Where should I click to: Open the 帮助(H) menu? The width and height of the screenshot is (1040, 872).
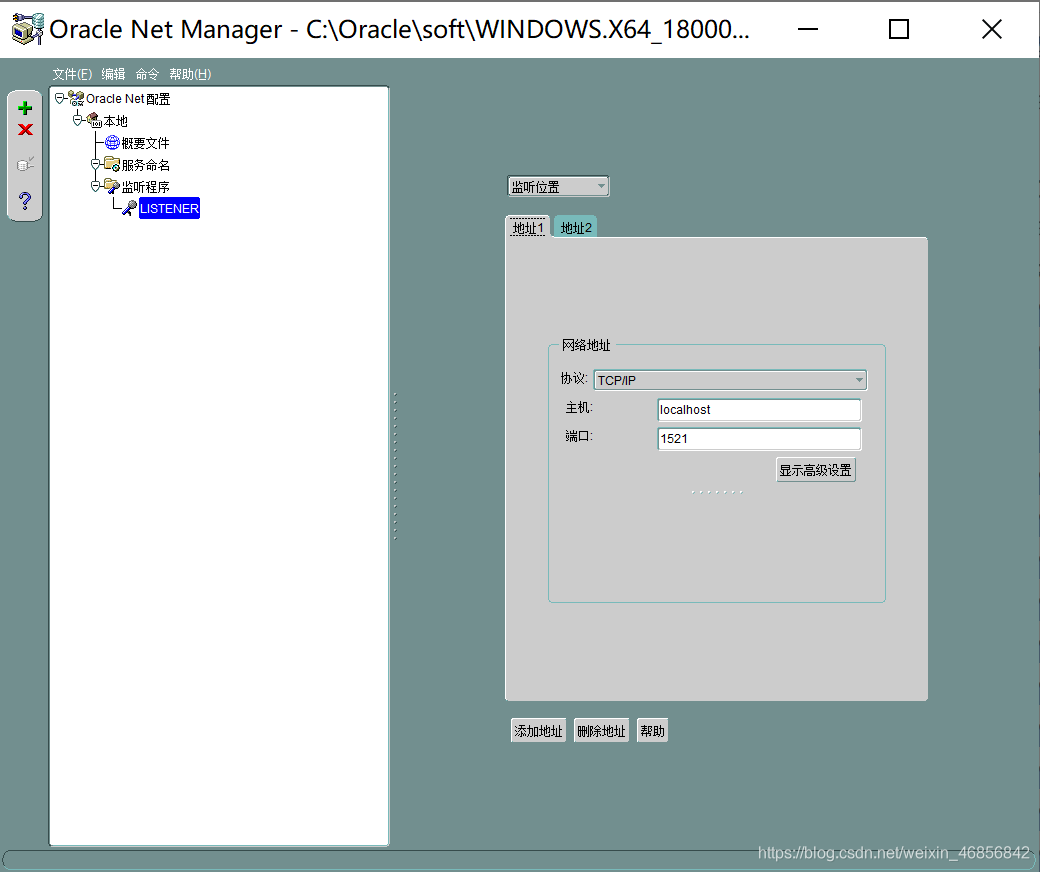pos(190,74)
